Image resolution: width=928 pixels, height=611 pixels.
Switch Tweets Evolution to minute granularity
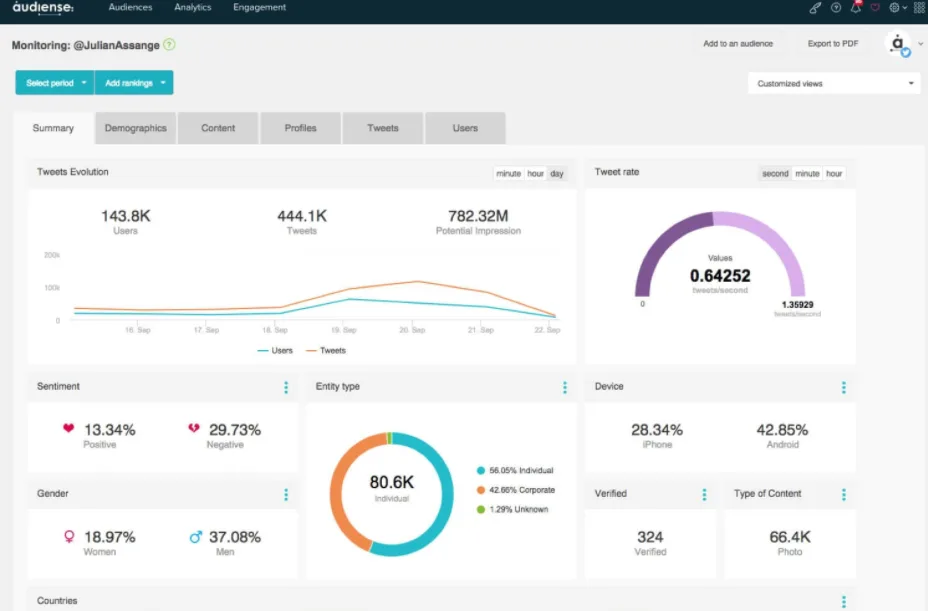pyautogui.click(x=509, y=173)
